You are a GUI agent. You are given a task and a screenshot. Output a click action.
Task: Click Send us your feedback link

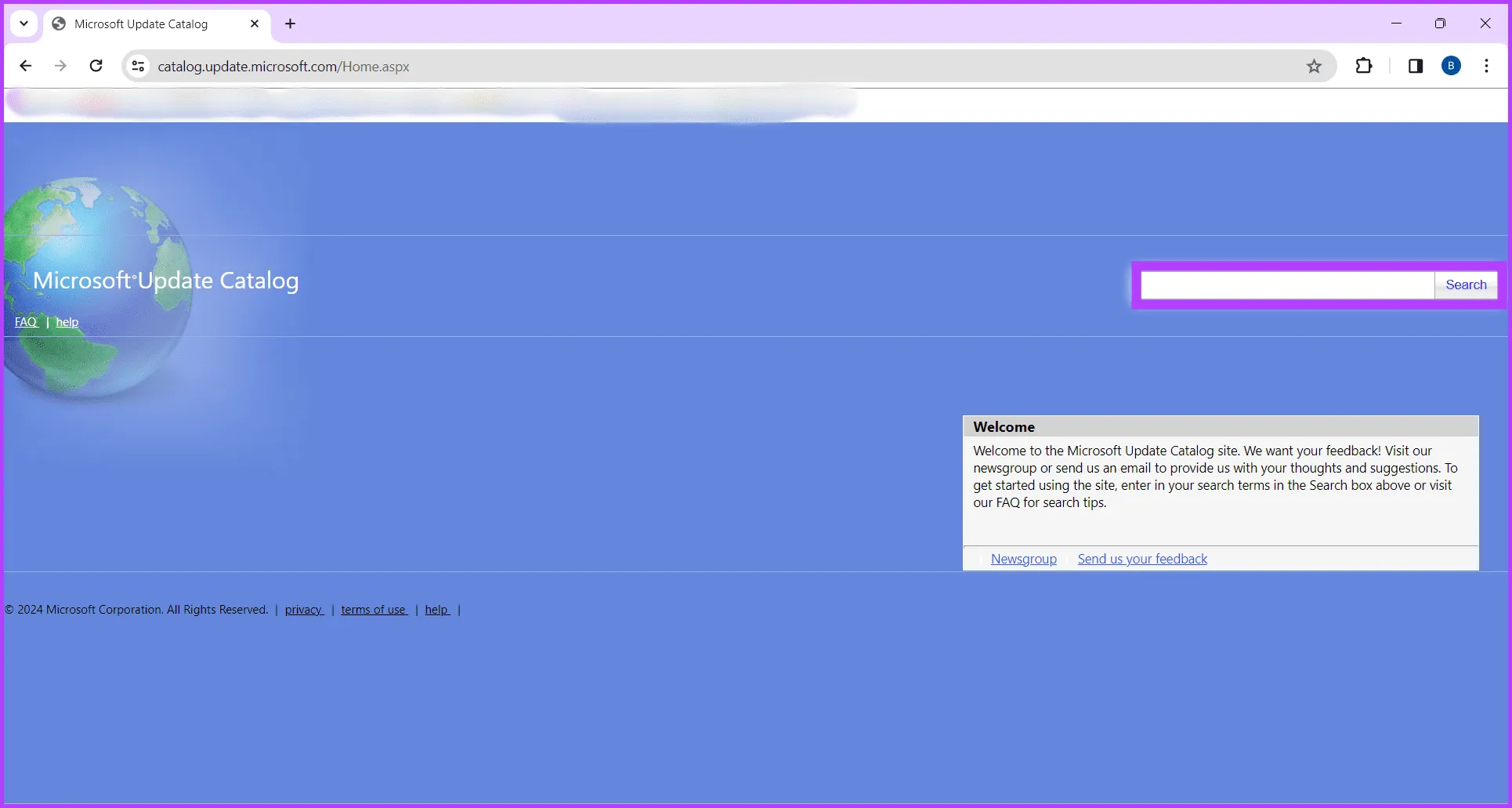(x=1142, y=559)
